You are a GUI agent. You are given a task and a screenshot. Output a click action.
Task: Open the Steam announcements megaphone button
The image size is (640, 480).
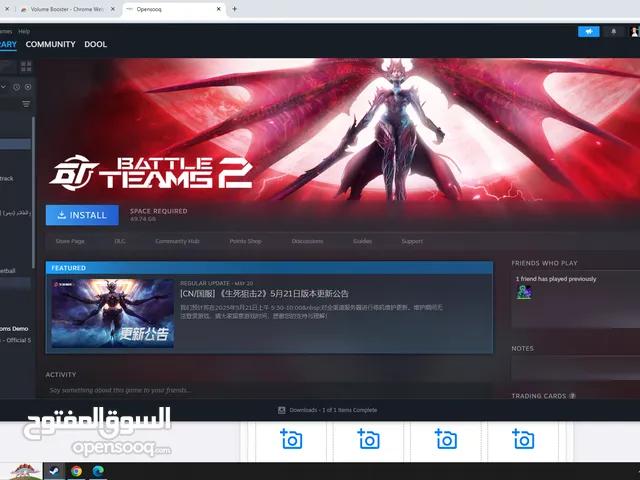pyautogui.click(x=589, y=31)
